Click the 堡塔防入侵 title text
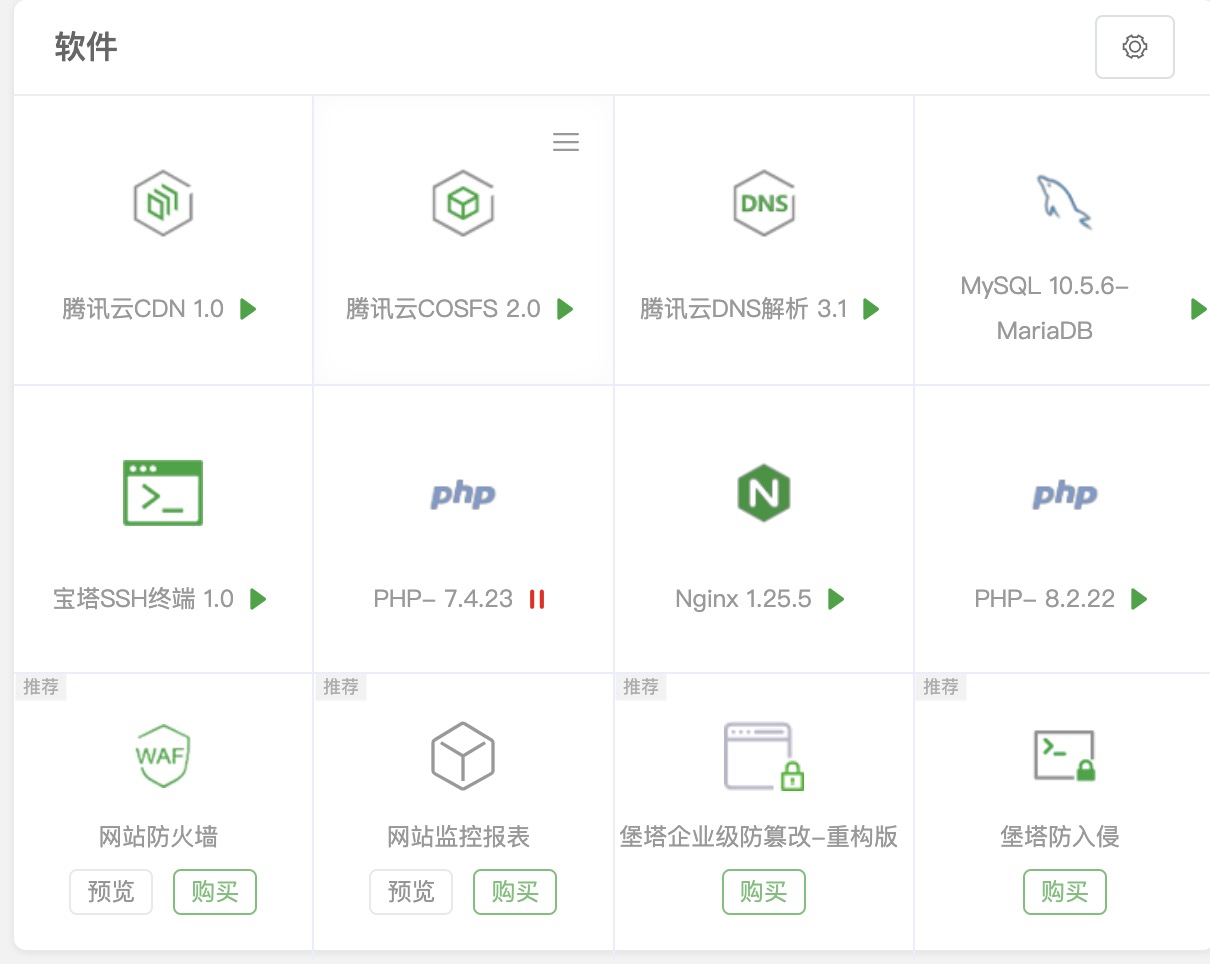Image resolution: width=1210 pixels, height=964 pixels. tap(1060, 836)
